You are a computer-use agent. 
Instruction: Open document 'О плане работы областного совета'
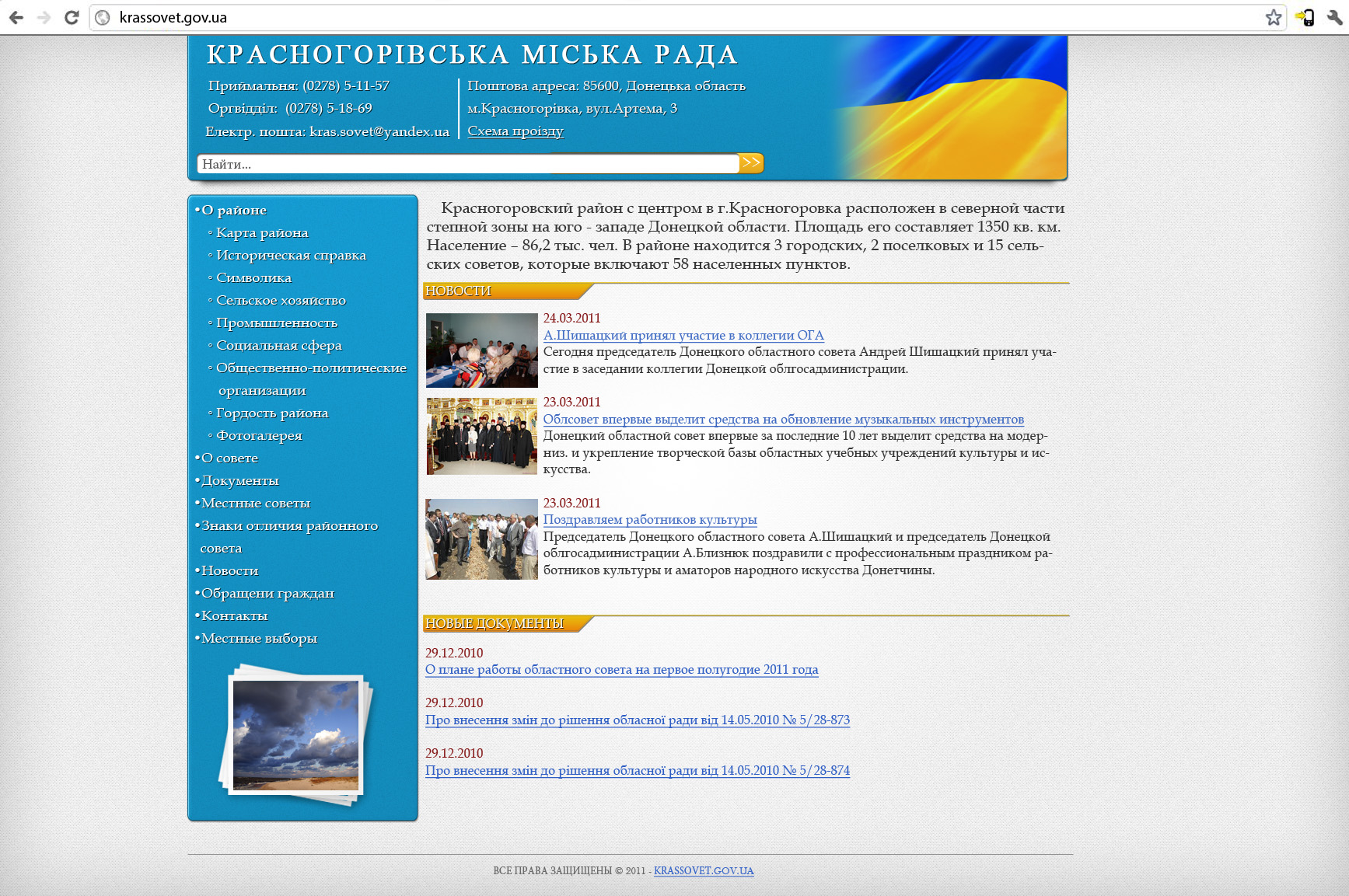(621, 668)
